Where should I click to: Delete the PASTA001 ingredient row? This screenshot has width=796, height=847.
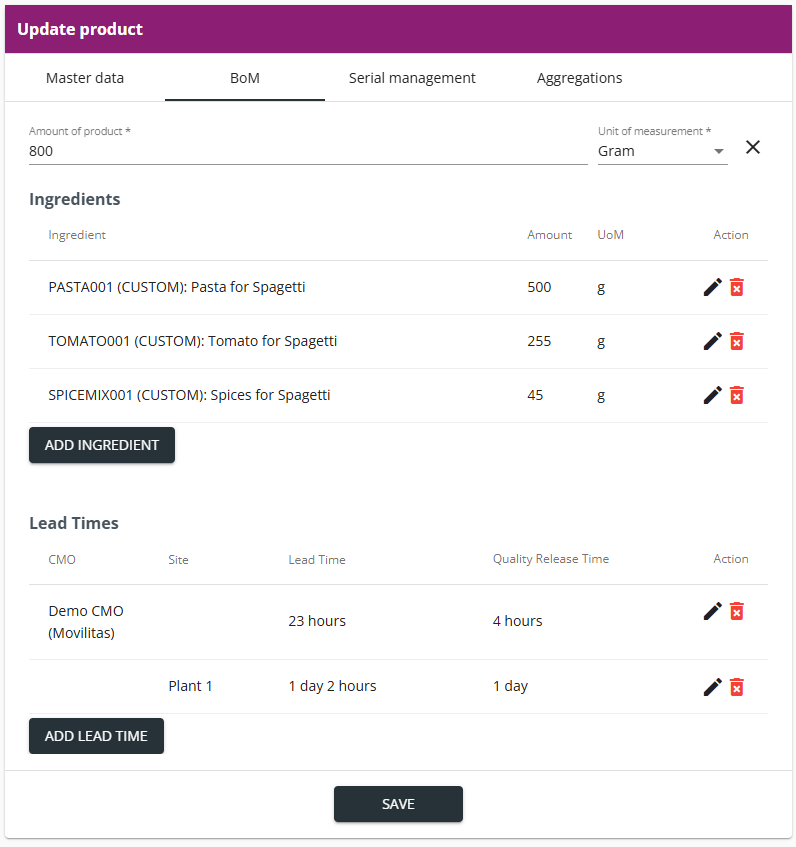737,287
